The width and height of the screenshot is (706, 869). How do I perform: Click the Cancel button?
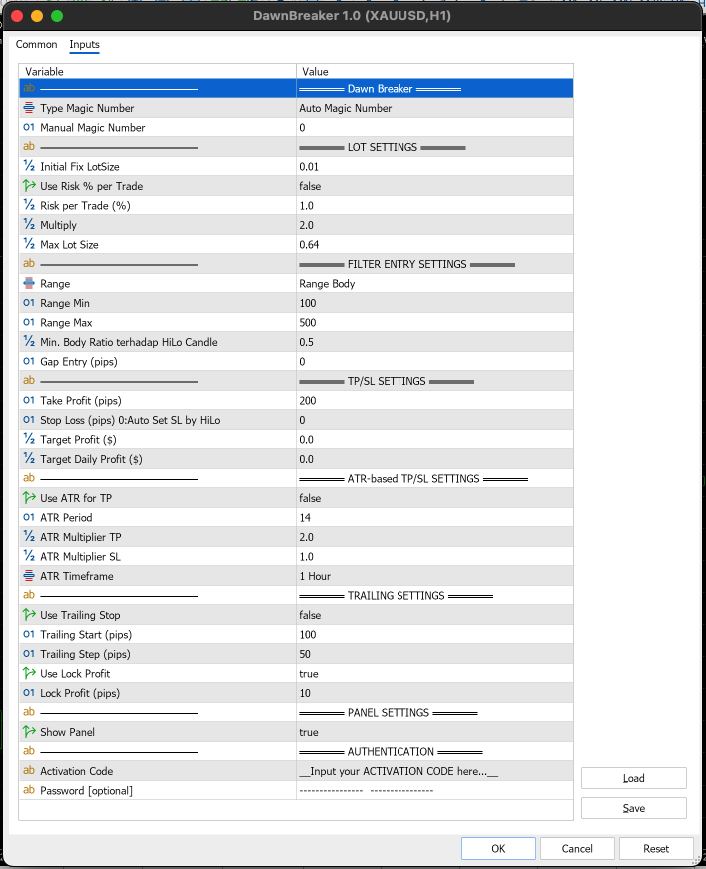(x=577, y=848)
